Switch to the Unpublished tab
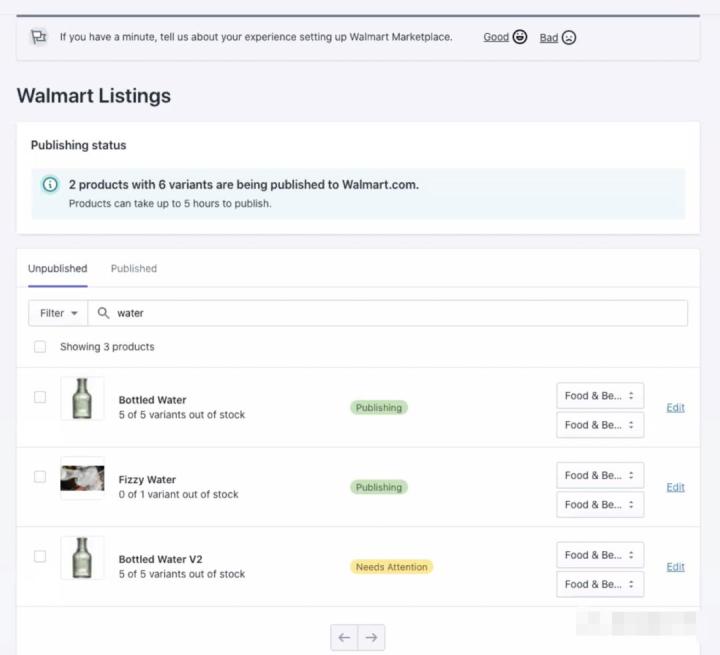The height and width of the screenshot is (655, 720). [57, 269]
